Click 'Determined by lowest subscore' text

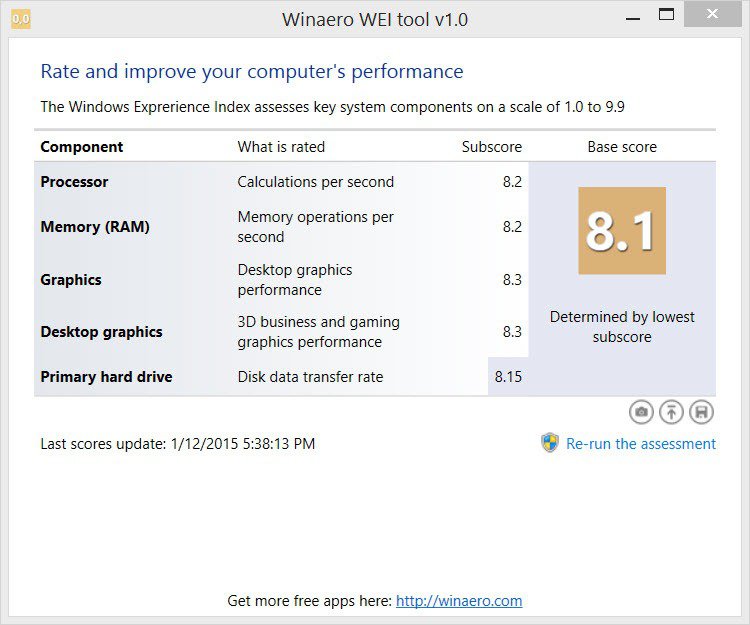(622, 327)
